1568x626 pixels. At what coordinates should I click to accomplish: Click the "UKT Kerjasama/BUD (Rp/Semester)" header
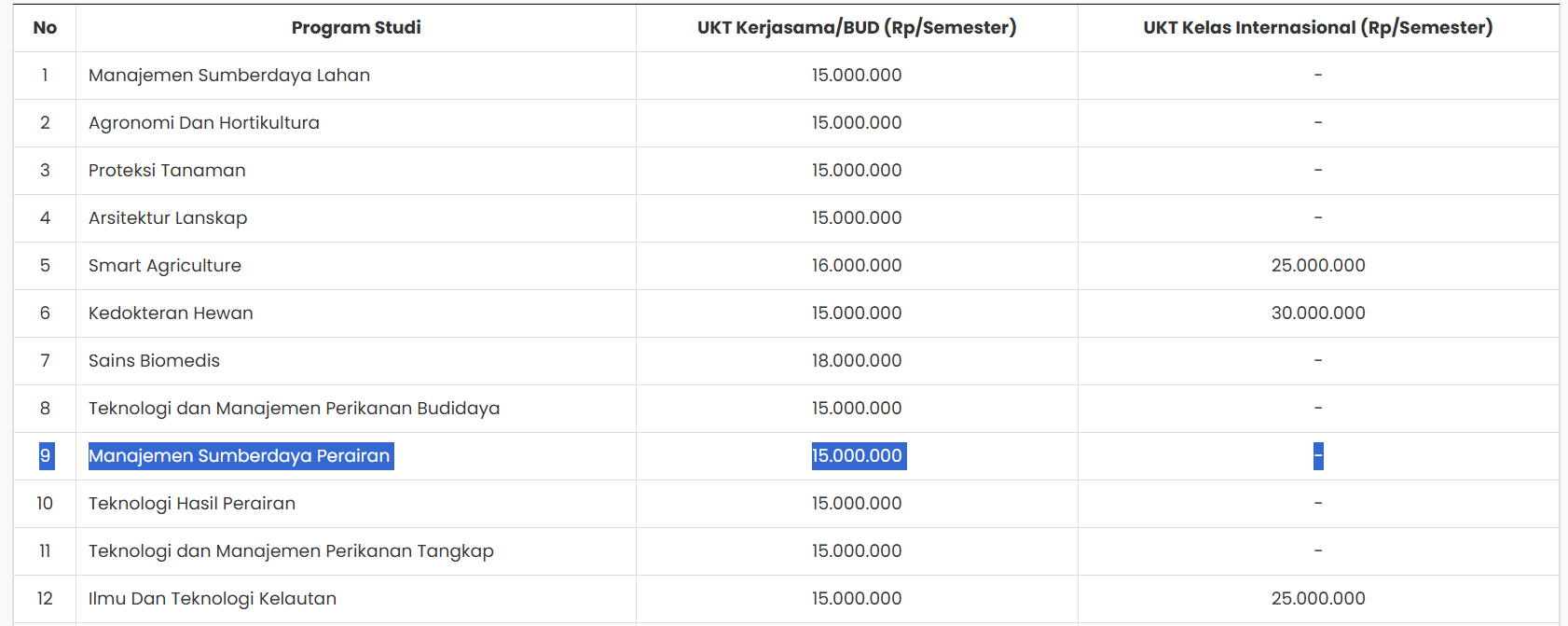pos(857,28)
